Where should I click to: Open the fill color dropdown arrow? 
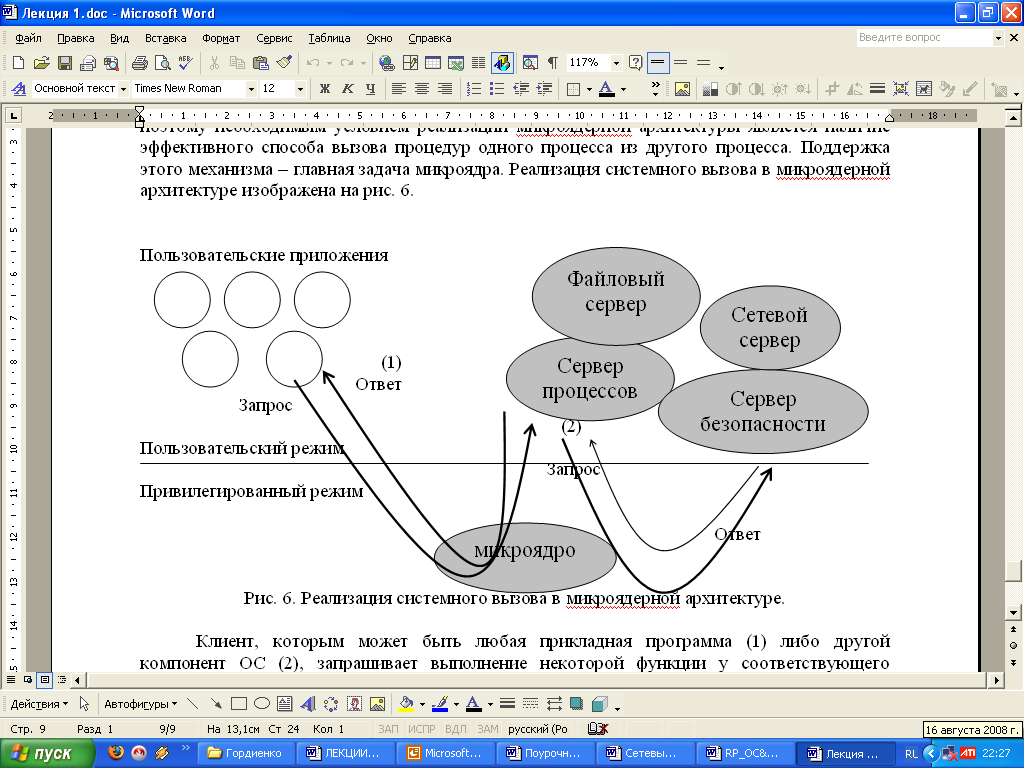422,704
